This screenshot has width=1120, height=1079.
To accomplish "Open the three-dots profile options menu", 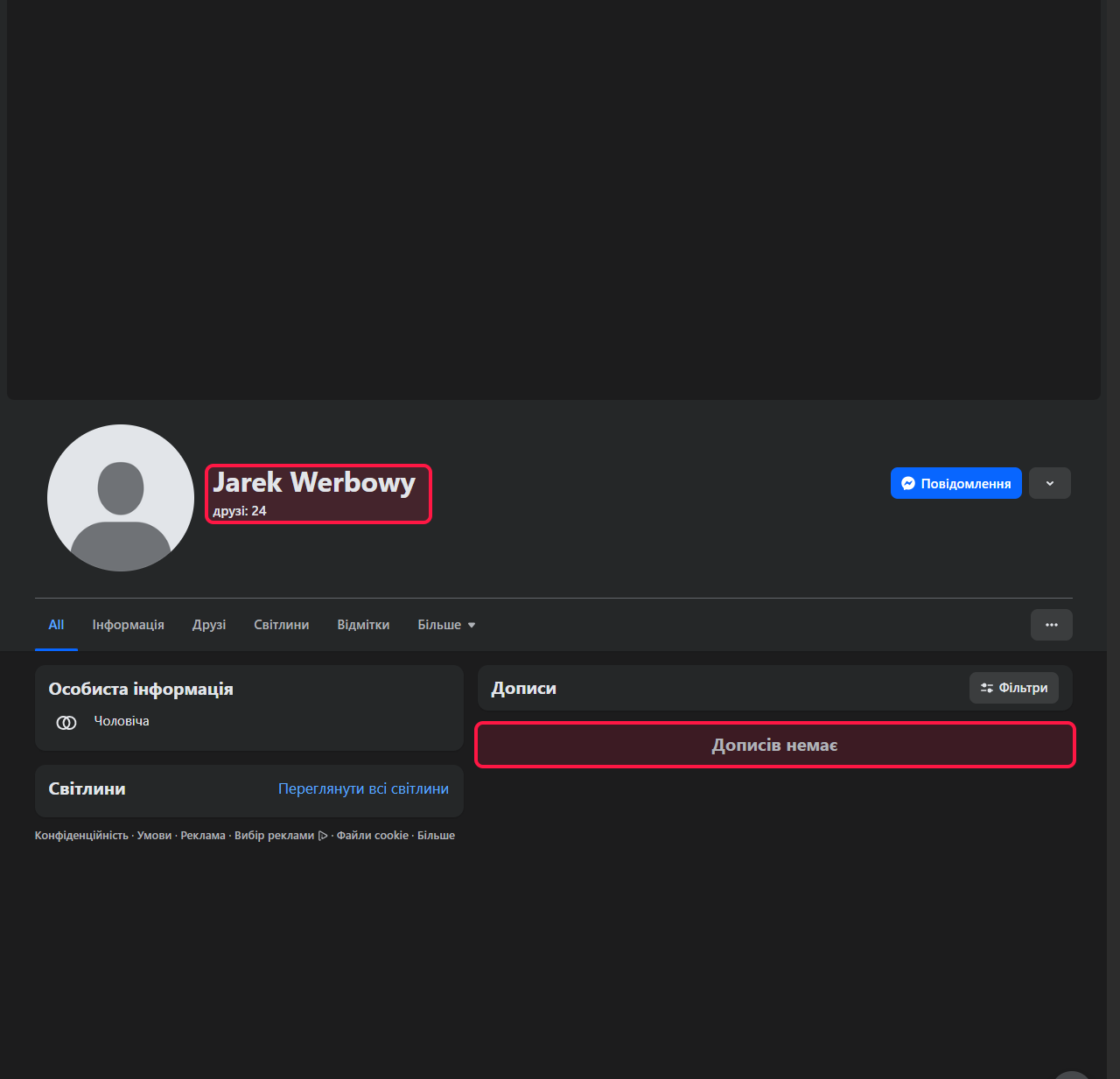I will [1052, 625].
